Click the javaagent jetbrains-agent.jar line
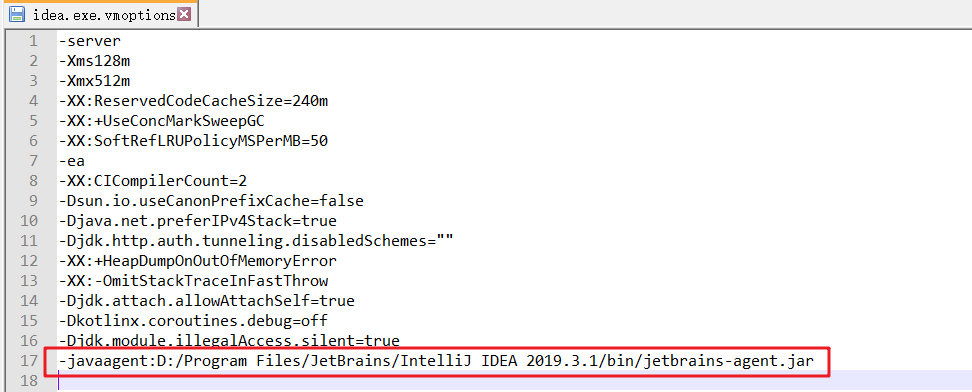 [436, 360]
